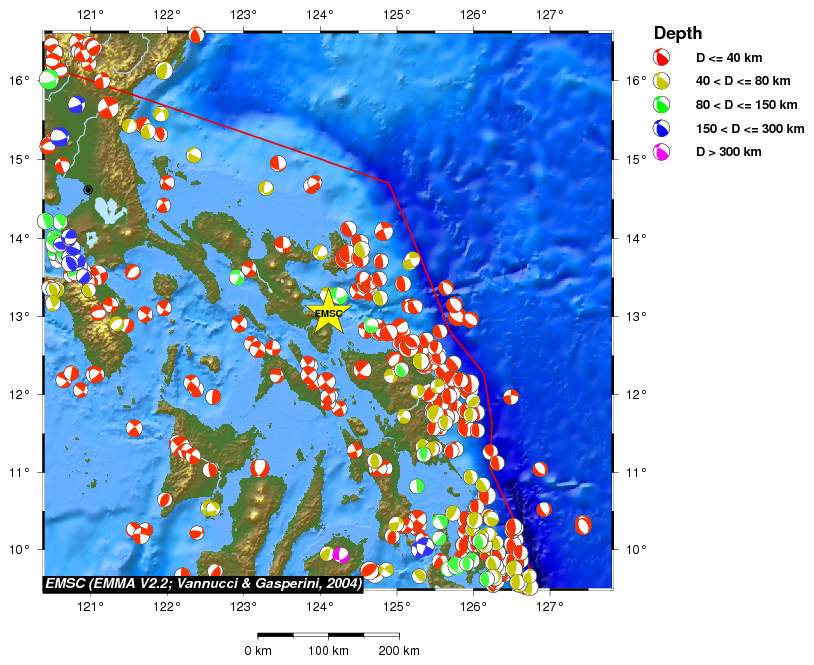Click the '200 km' scale bar label
Viewport: 814px width, 665px height.
click(x=399, y=651)
